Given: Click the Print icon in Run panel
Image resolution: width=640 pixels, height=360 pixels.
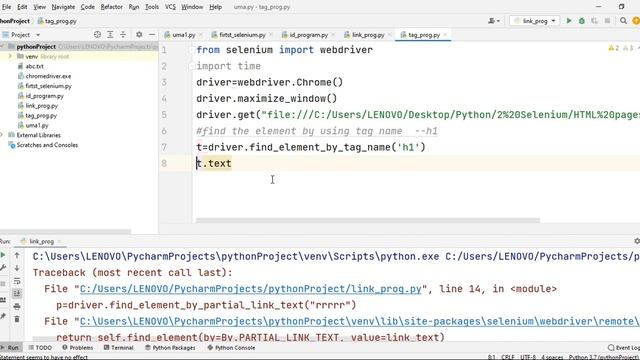Looking at the screenshot, I should pos(17,306).
